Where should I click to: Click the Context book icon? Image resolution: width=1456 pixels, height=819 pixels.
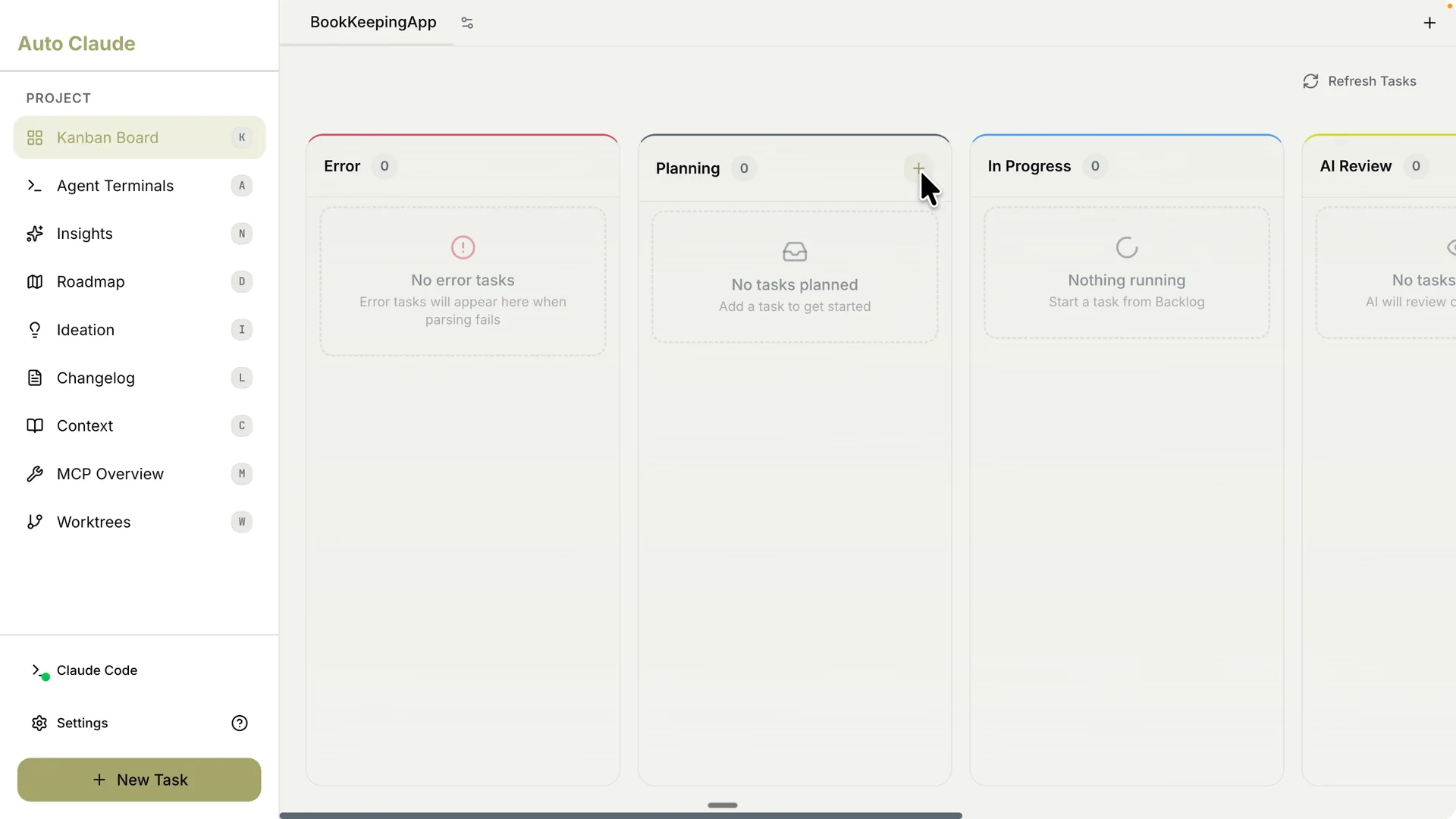[x=35, y=425]
